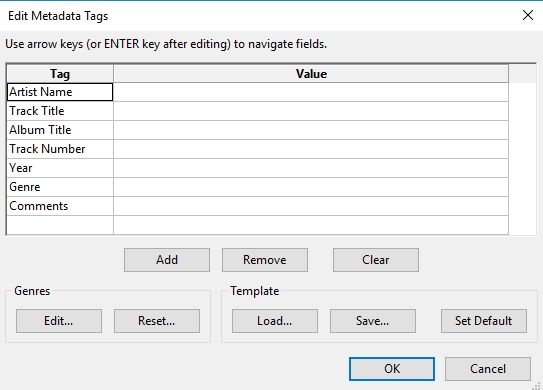
Task: Clear all metadata tags
Action: click(x=376, y=260)
